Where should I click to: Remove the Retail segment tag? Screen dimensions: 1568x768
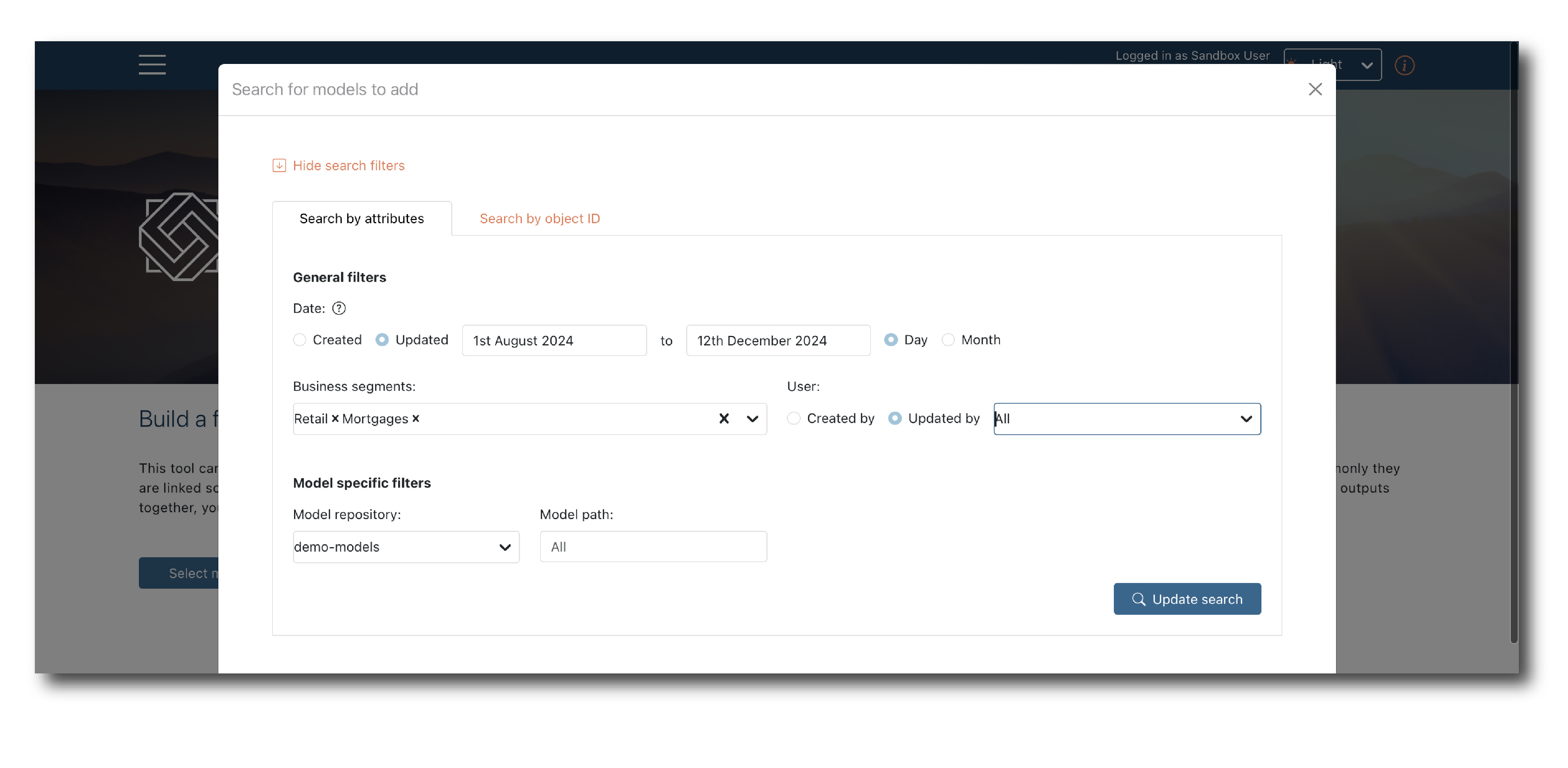335,418
